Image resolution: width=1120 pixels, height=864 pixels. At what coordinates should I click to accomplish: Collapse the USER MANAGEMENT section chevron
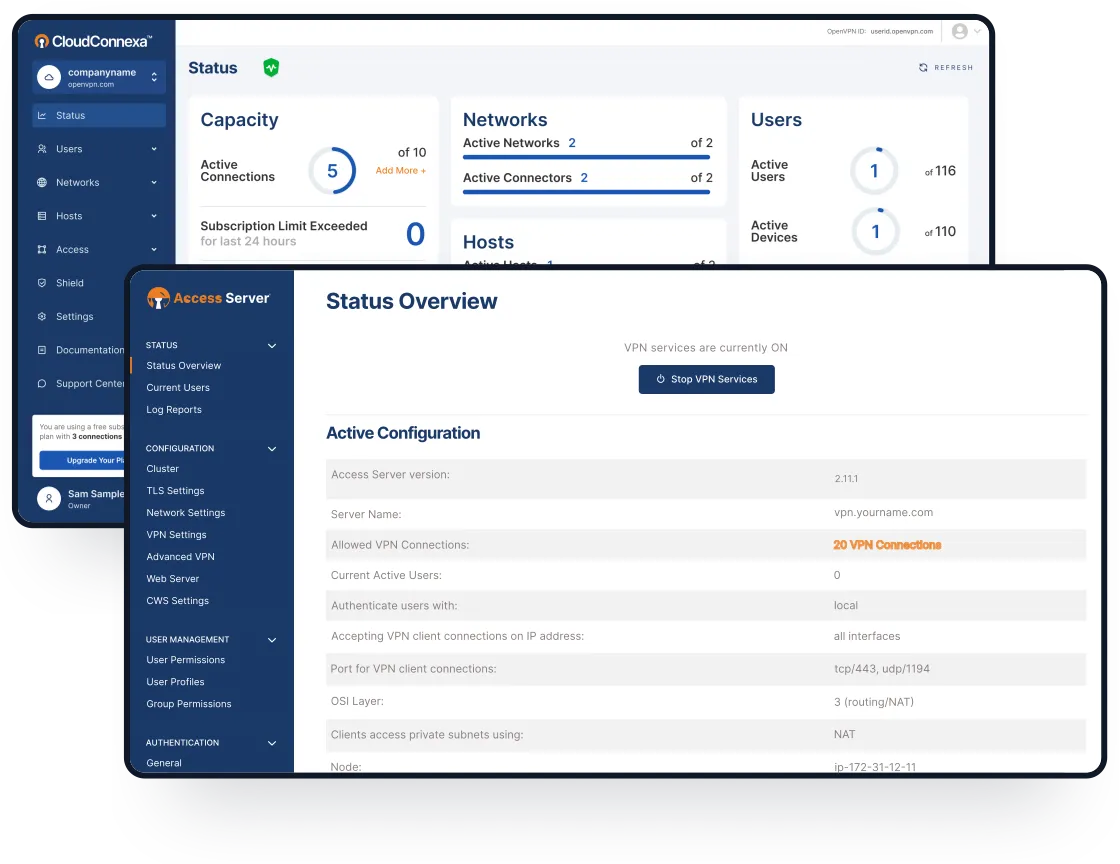click(272, 640)
